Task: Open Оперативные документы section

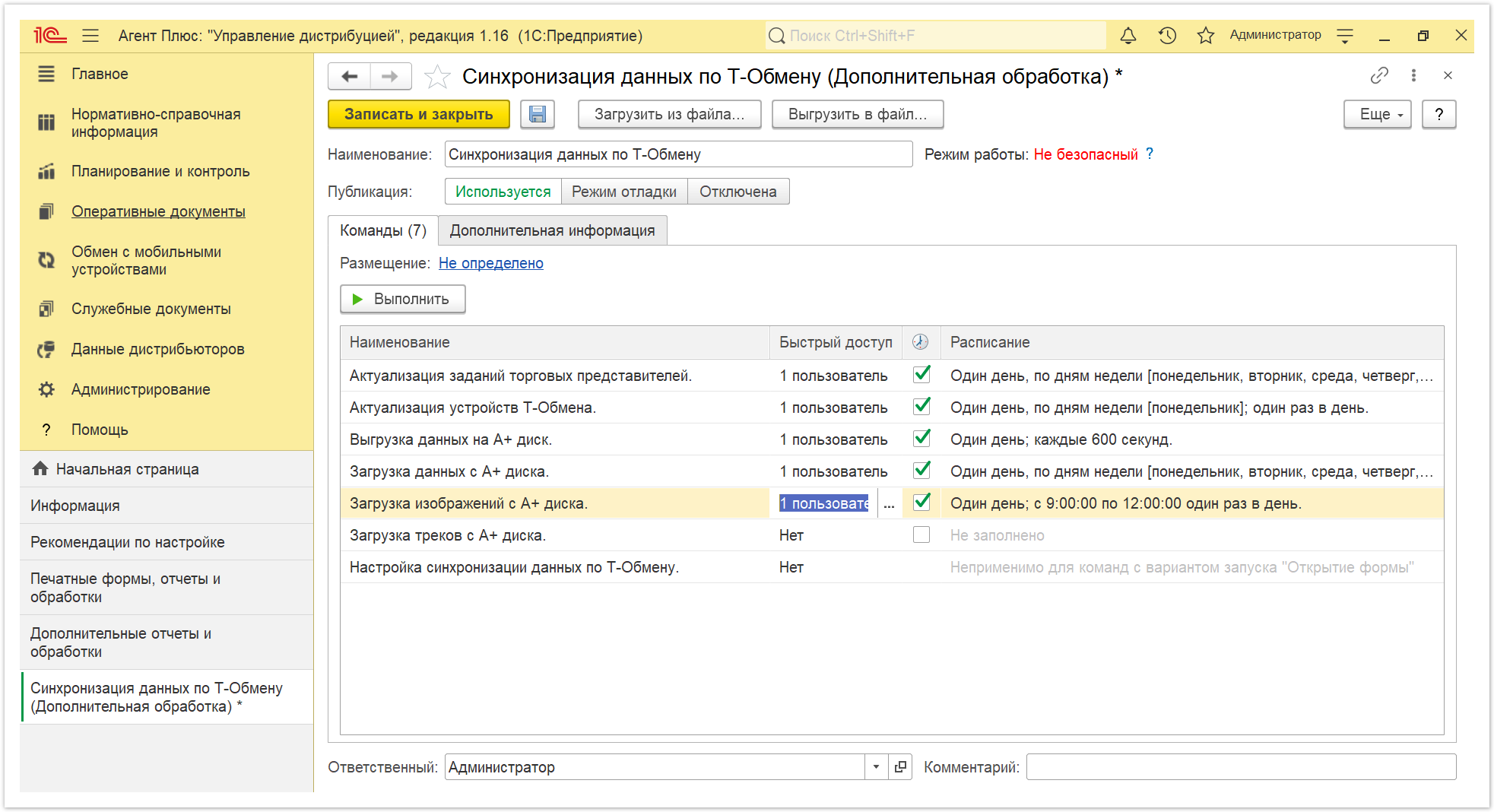Action: tap(158, 211)
